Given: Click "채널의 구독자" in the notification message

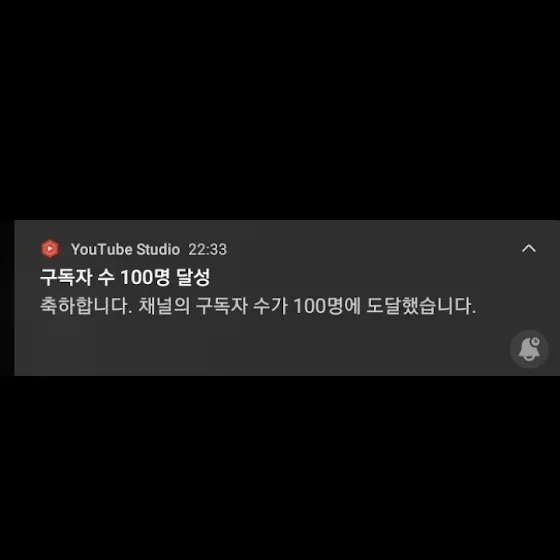Looking at the screenshot, I should click(193, 306).
